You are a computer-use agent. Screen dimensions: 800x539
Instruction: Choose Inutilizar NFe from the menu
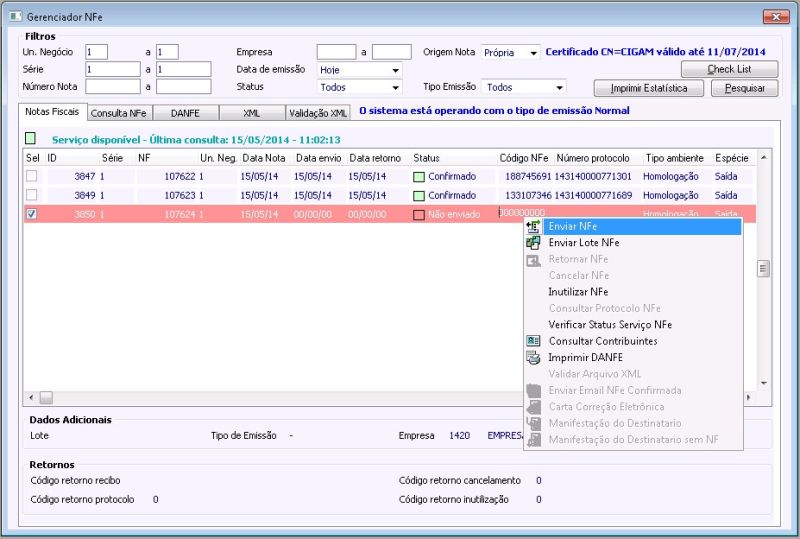click(633, 292)
